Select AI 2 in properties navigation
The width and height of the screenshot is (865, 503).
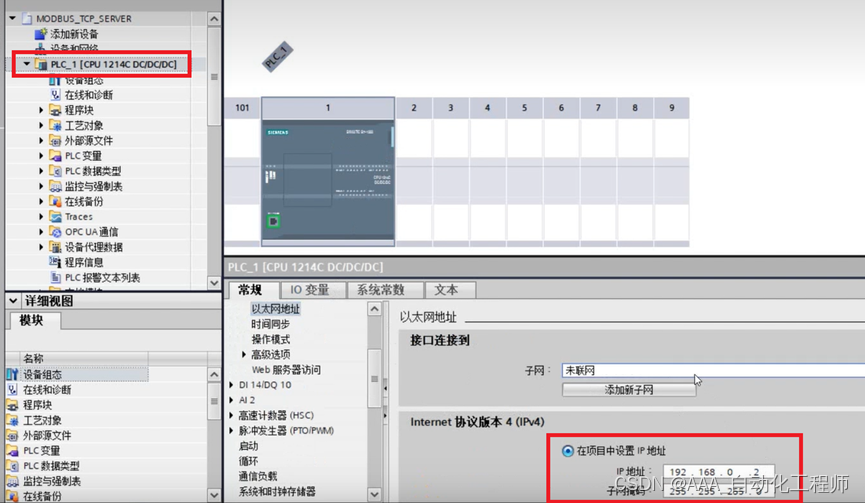(x=247, y=400)
